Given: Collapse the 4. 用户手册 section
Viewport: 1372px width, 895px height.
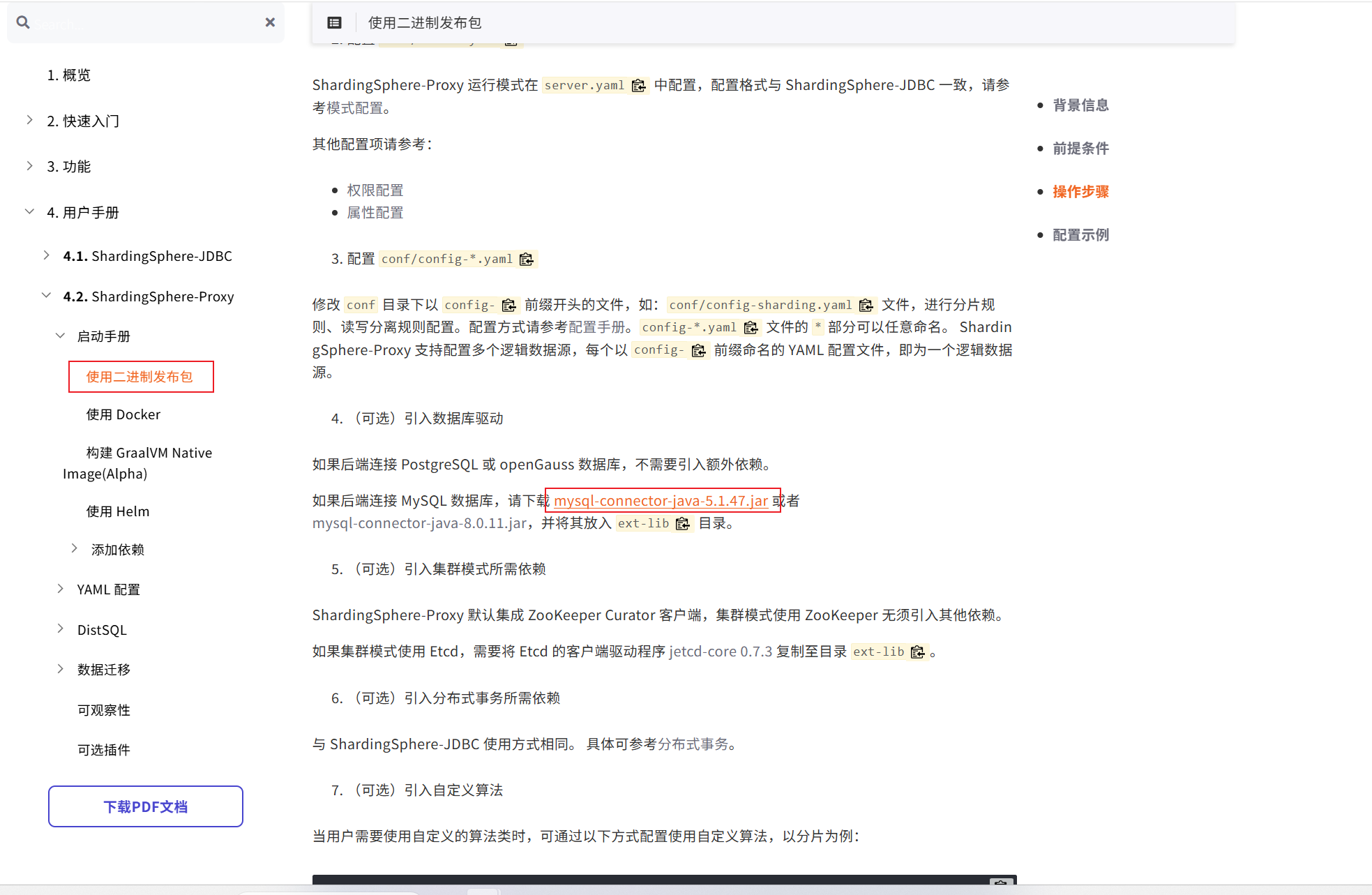Looking at the screenshot, I should click(x=29, y=211).
